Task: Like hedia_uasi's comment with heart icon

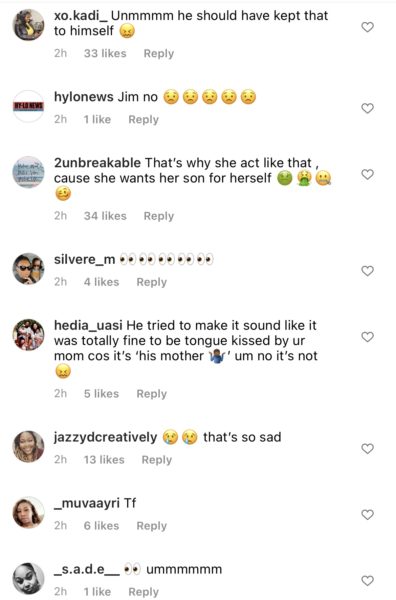Action: (x=367, y=337)
